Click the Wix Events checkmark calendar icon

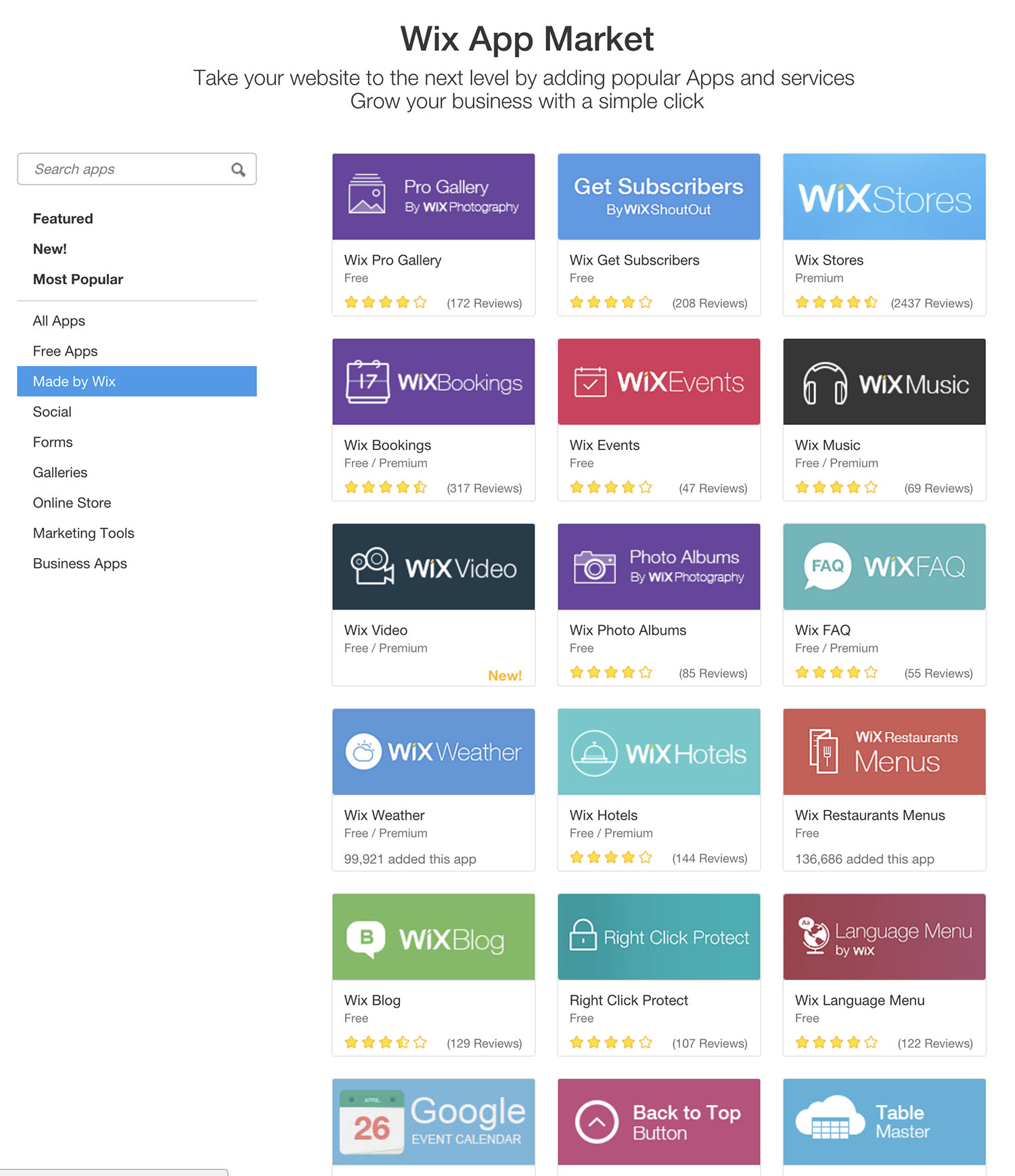click(x=590, y=382)
